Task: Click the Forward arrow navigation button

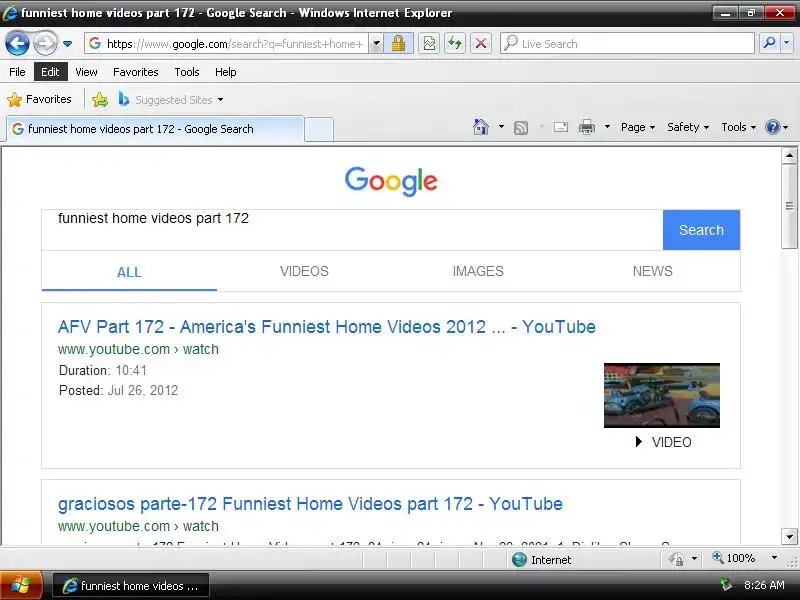Action: click(x=45, y=44)
